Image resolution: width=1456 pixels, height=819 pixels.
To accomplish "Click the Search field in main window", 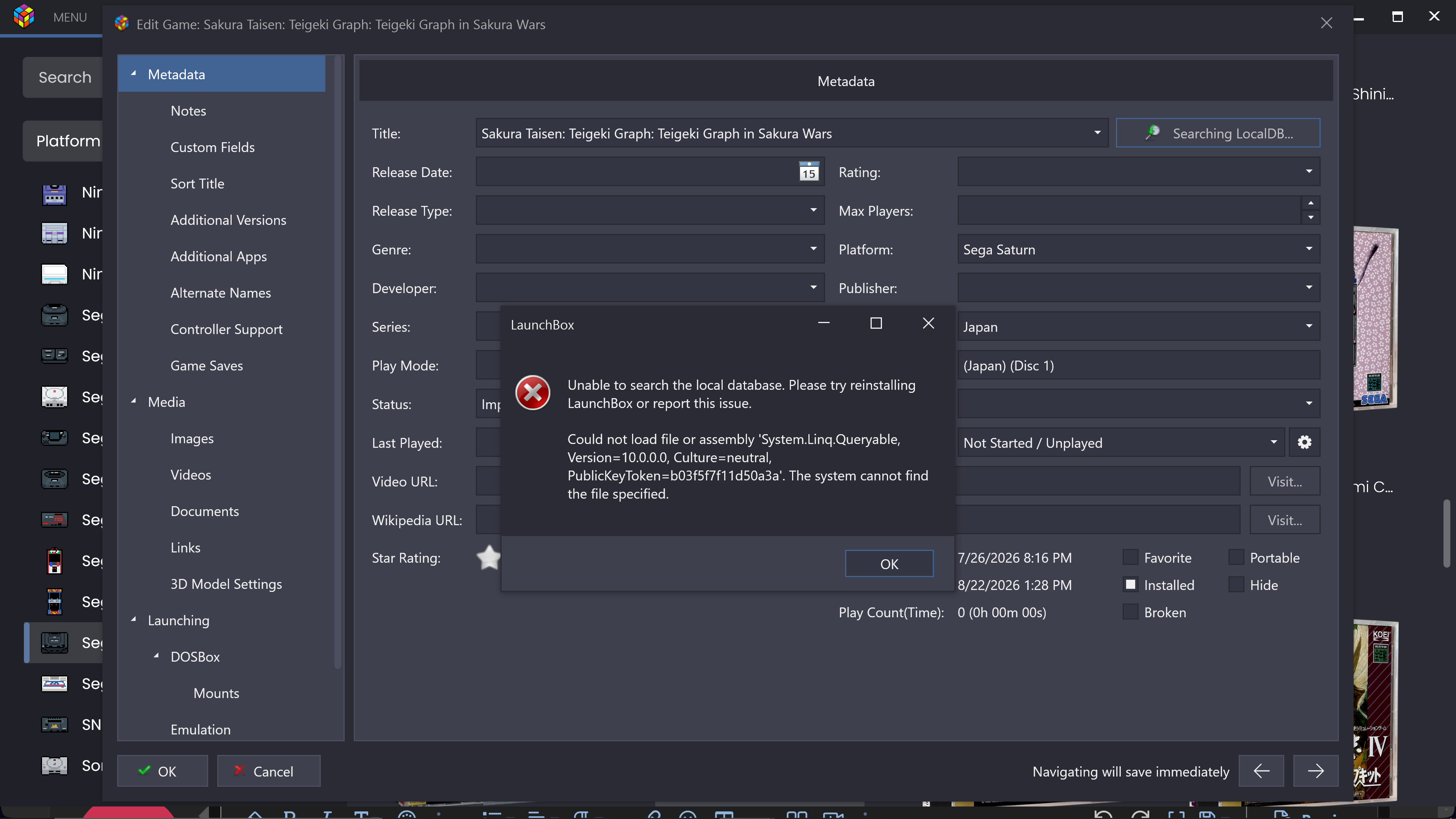I will point(63,77).
